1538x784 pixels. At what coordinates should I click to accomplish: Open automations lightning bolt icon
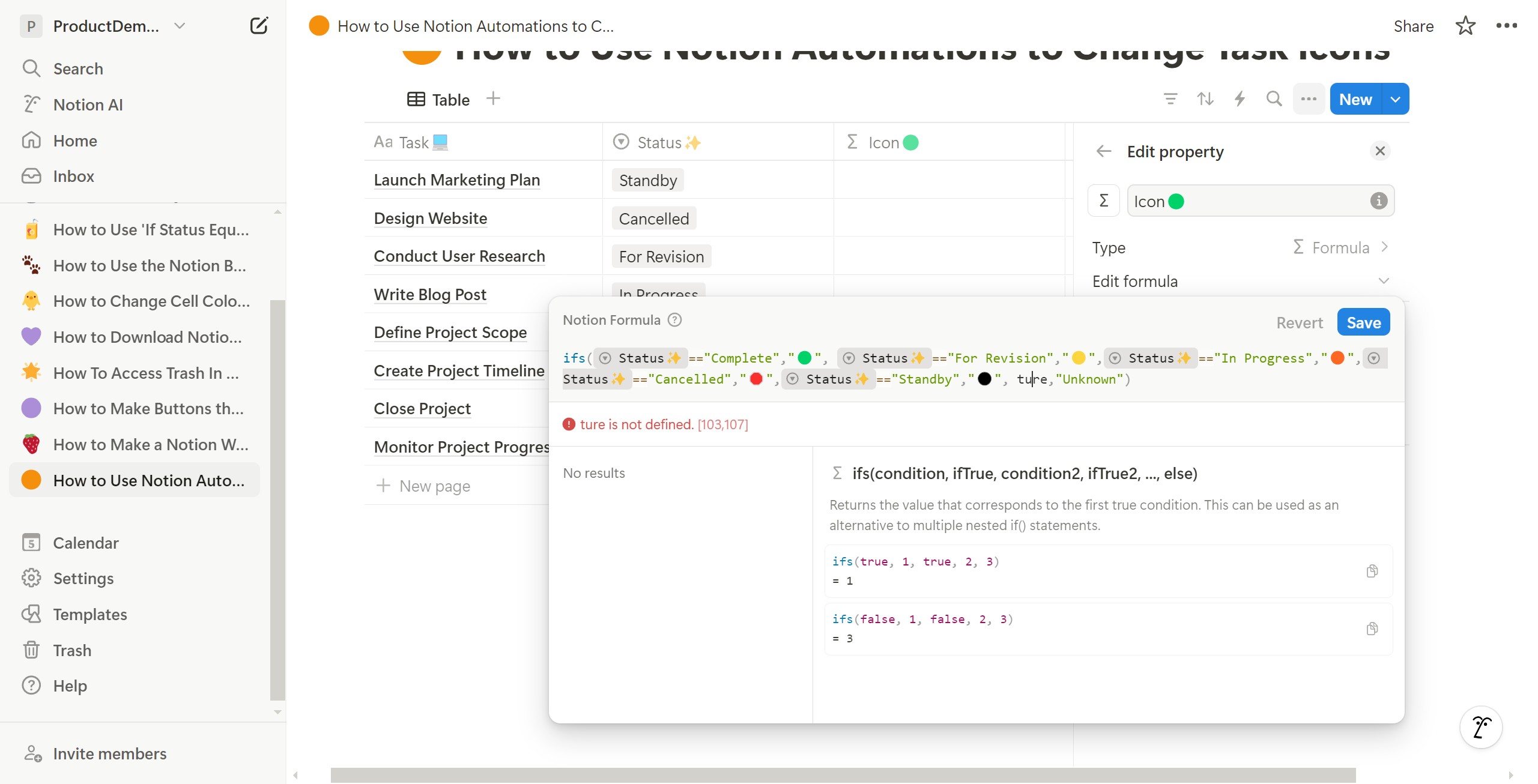(1240, 98)
